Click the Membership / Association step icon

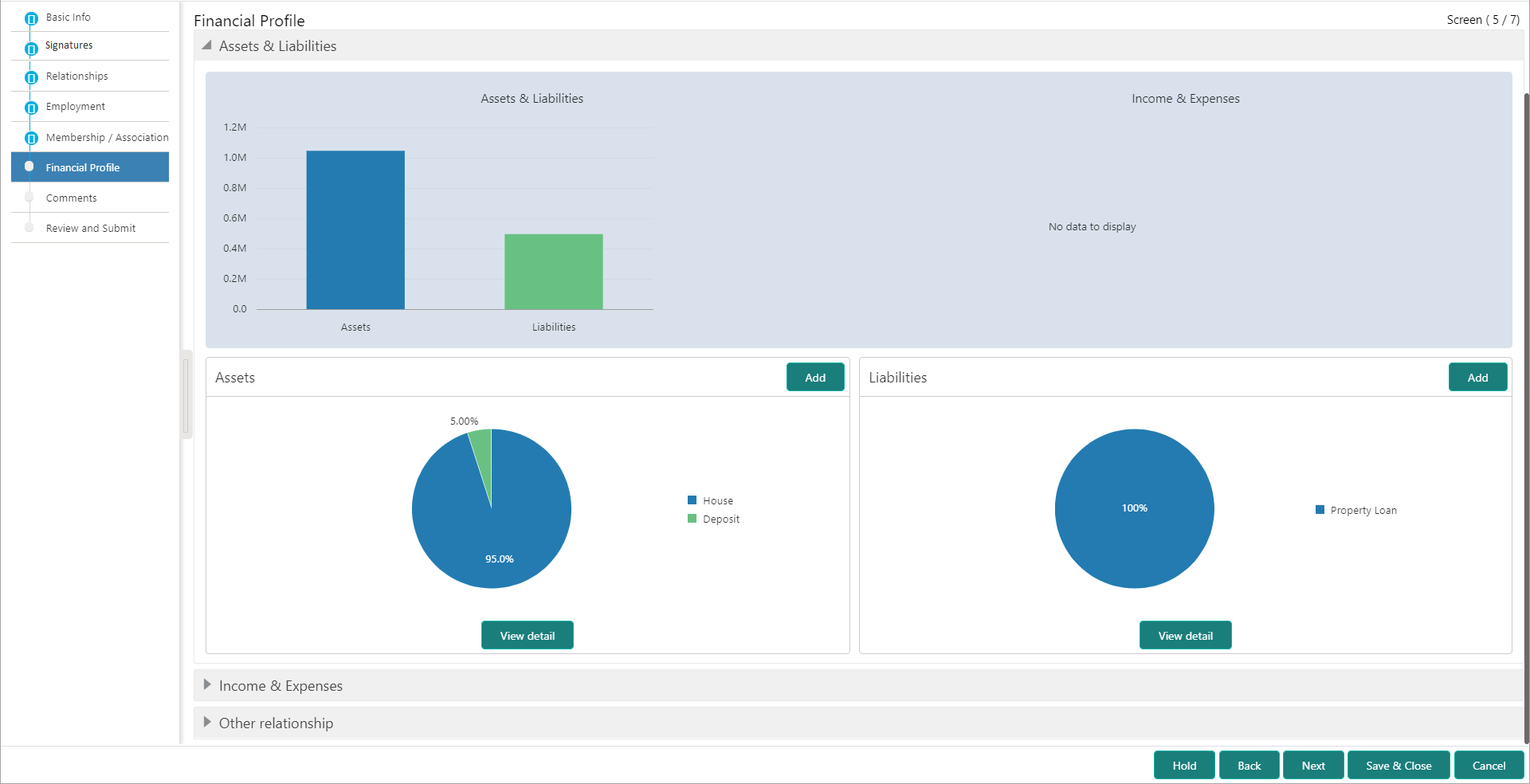click(x=31, y=139)
